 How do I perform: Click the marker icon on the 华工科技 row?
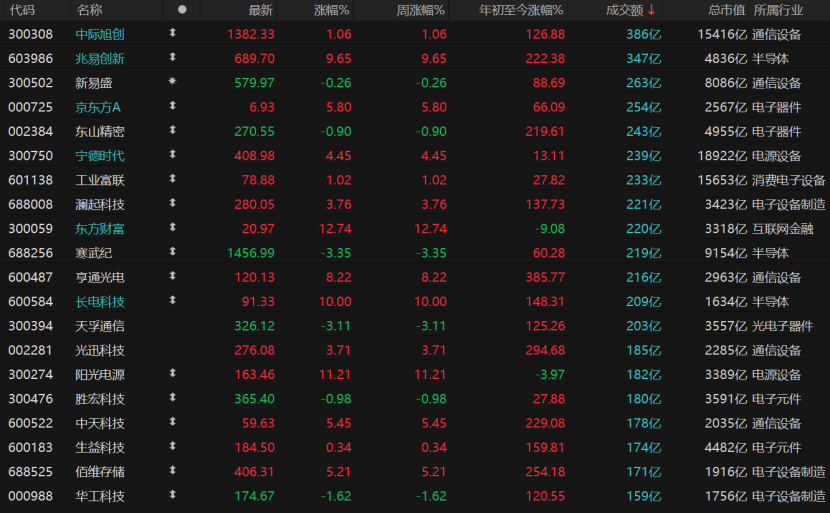(172, 495)
